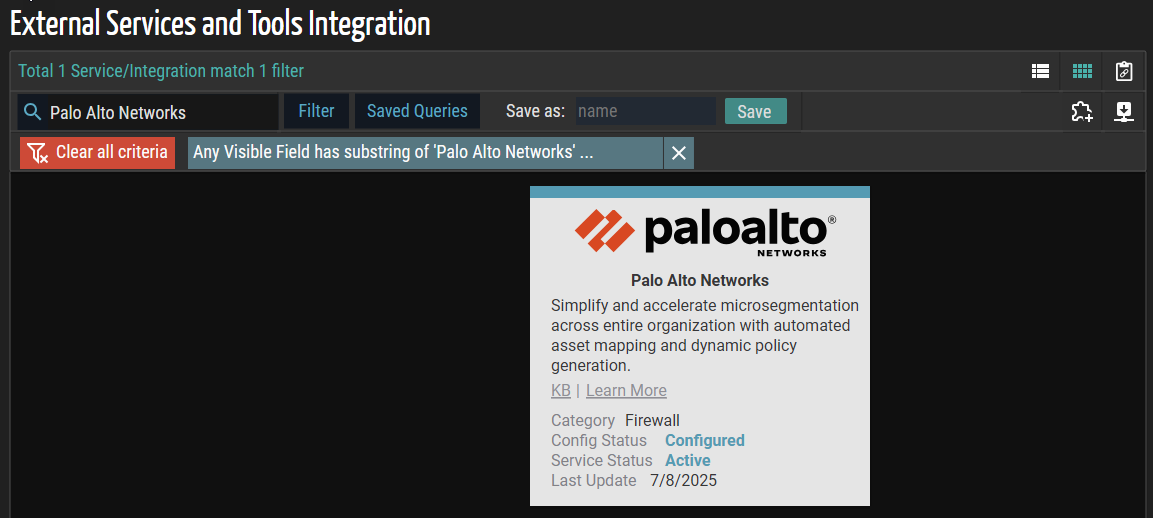Open the clipboard link icon

point(1124,71)
